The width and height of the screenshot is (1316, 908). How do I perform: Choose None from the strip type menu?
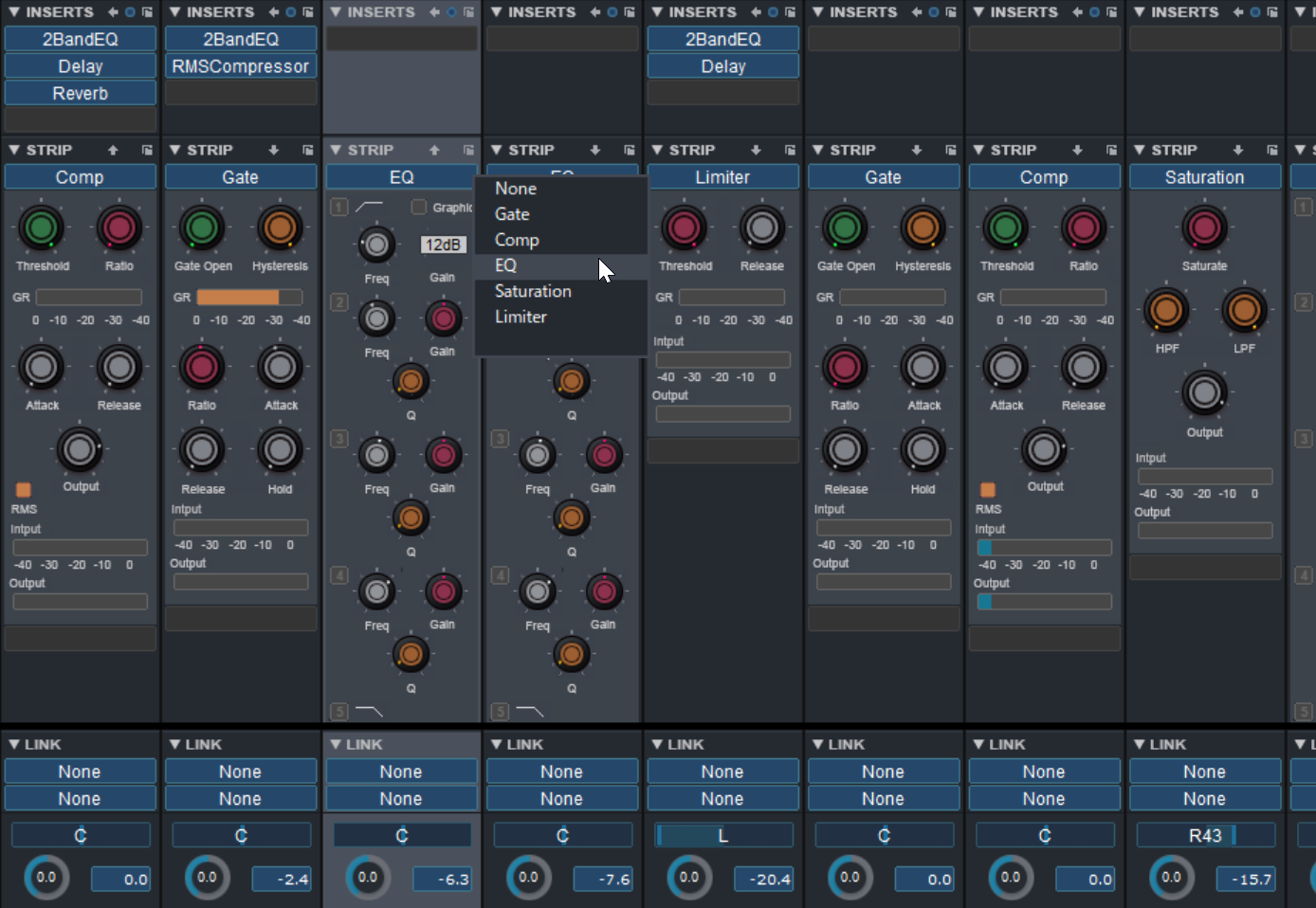(560, 189)
